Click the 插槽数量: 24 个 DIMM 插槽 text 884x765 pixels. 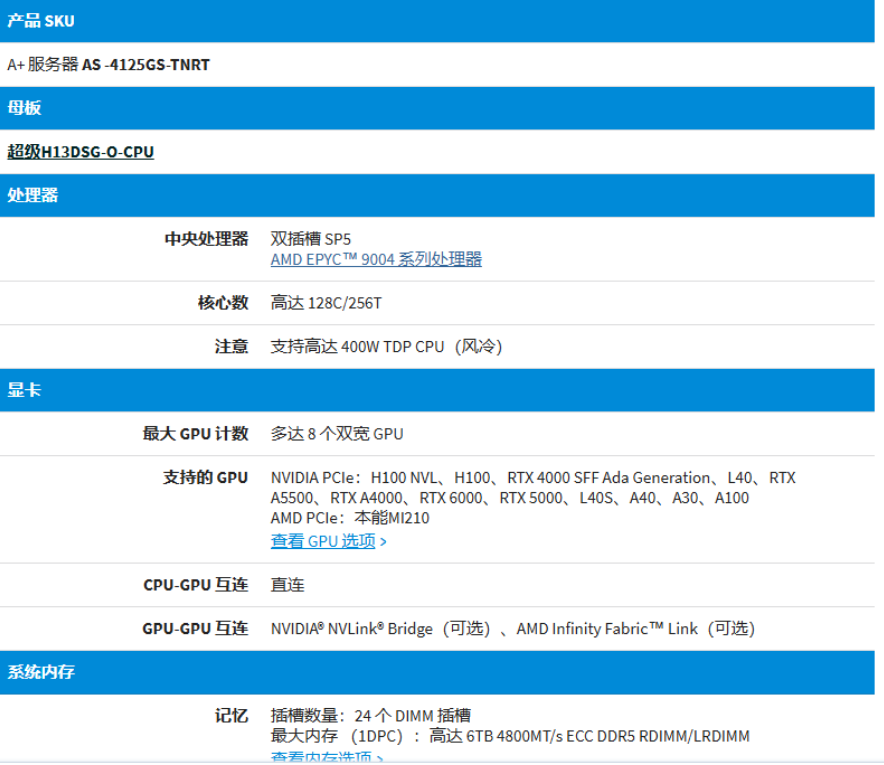tap(370, 715)
